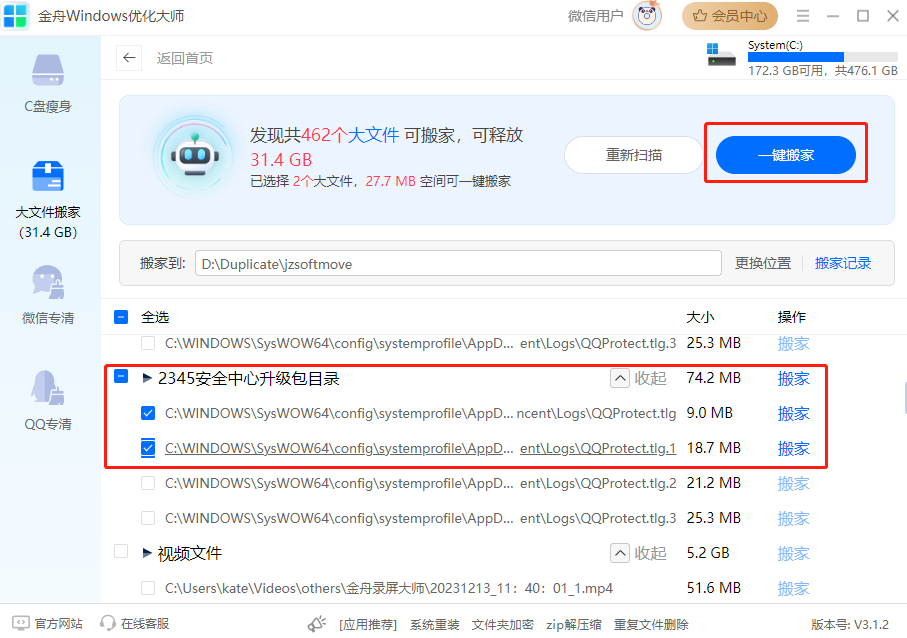Image resolution: width=907 pixels, height=638 pixels.
Task: Uncheck the QQProtect.tlg 9.0 MB checkbox
Action: pyautogui.click(x=148, y=413)
